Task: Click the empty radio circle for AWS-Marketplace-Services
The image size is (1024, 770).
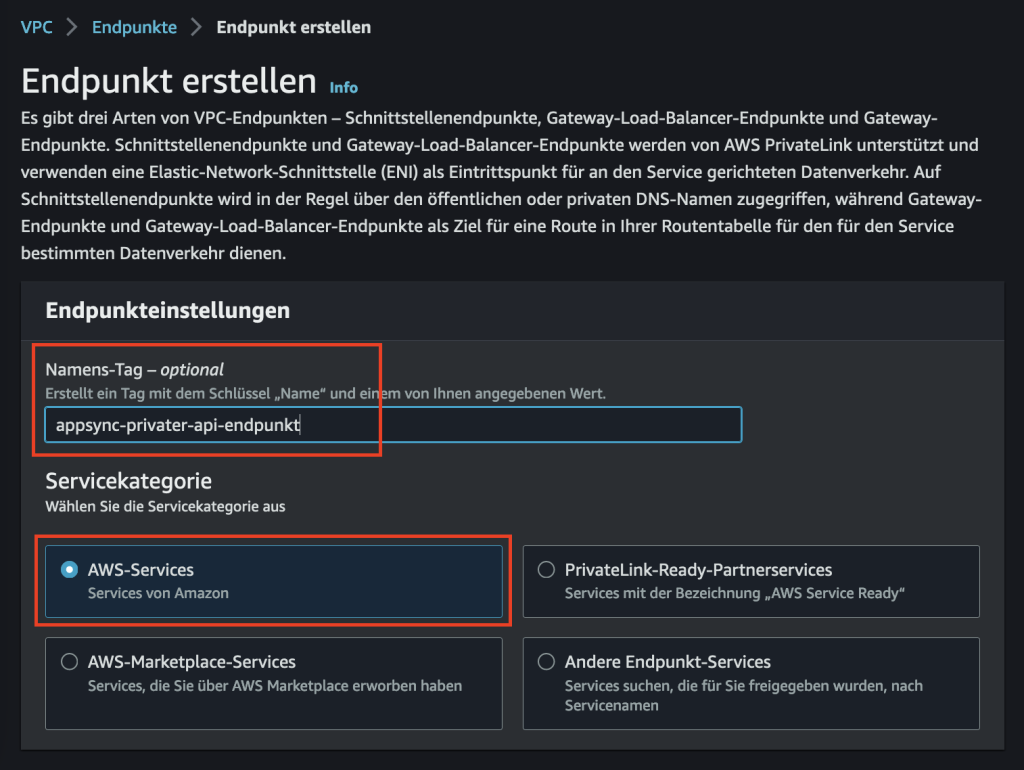Action: [69, 662]
